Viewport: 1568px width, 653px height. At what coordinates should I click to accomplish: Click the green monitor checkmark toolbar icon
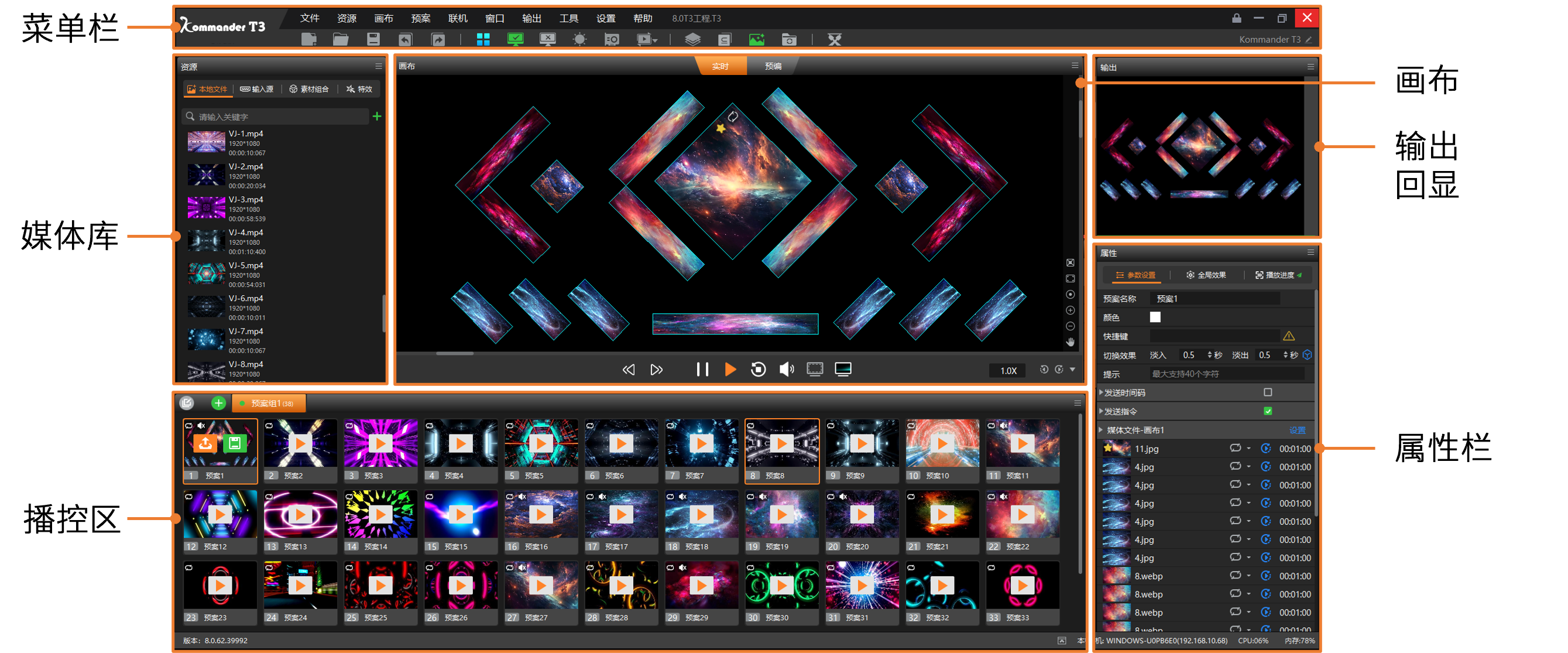point(515,40)
